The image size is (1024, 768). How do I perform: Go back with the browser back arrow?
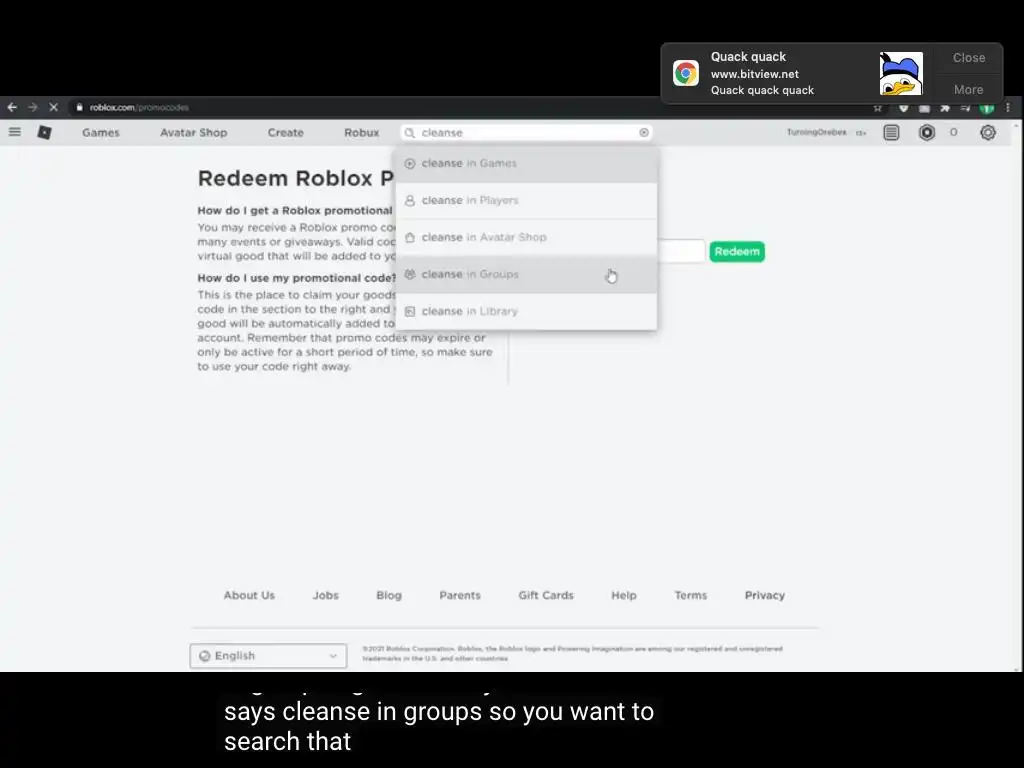(12, 107)
